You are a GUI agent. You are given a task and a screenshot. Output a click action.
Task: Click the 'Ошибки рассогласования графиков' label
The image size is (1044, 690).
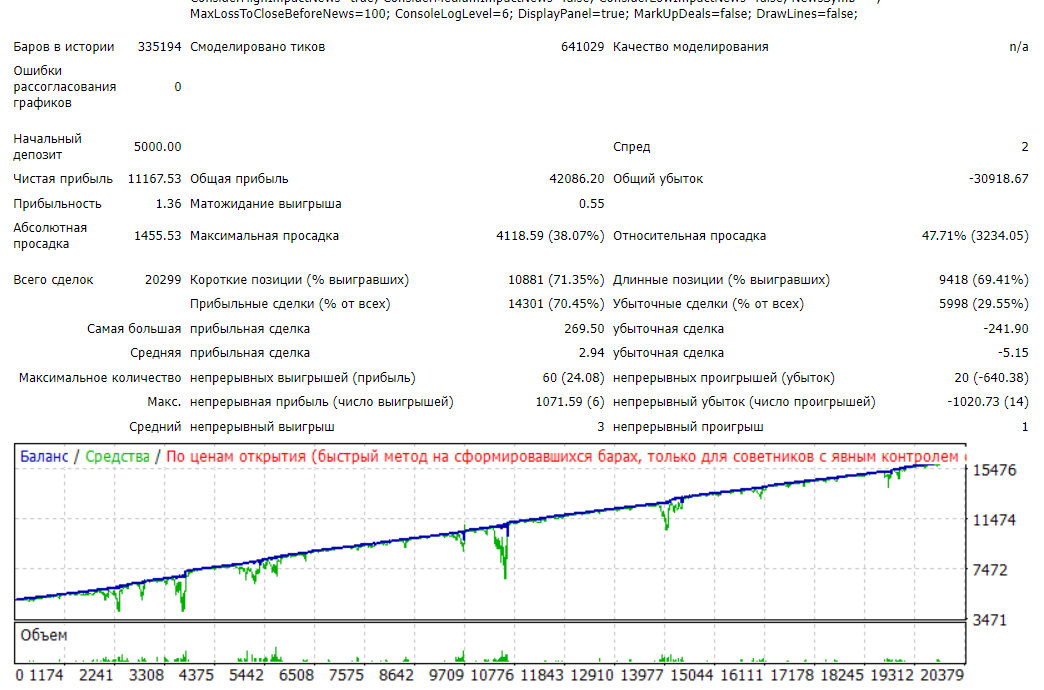point(65,87)
